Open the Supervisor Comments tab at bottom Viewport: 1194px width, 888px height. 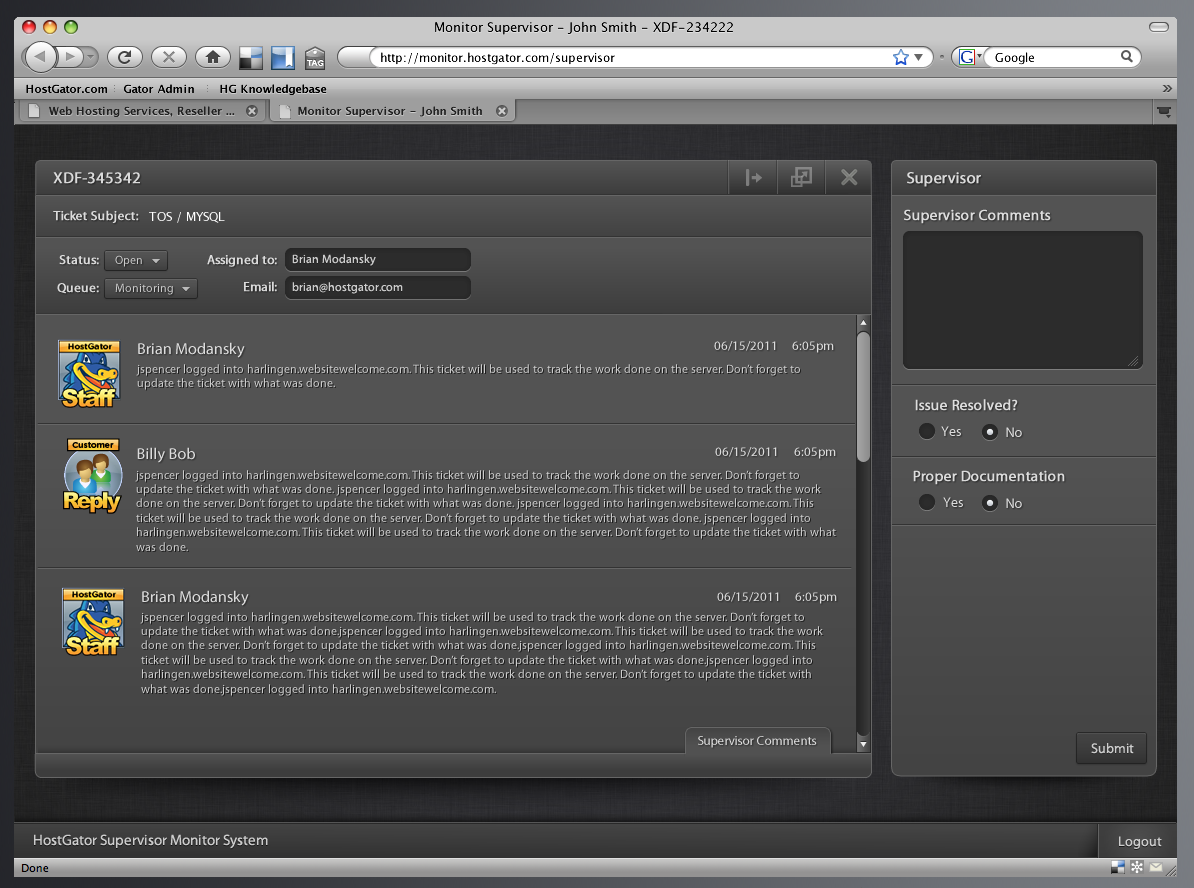pos(757,740)
